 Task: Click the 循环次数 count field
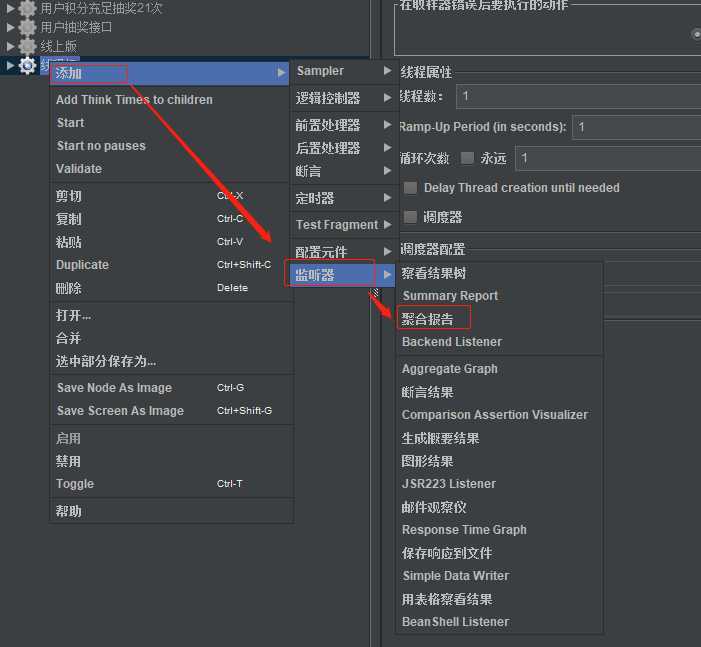[x=608, y=158]
